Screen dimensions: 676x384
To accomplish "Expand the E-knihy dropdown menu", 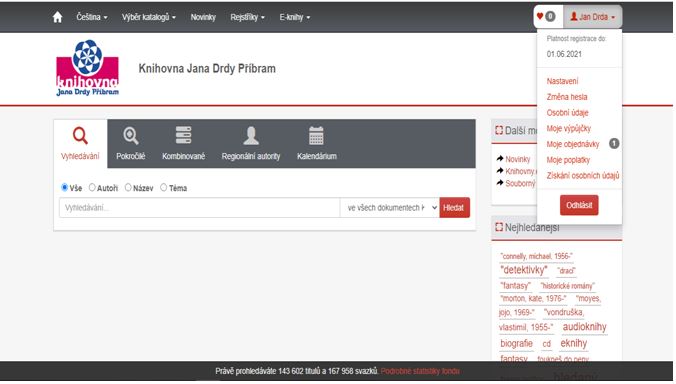I will point(294,17).
